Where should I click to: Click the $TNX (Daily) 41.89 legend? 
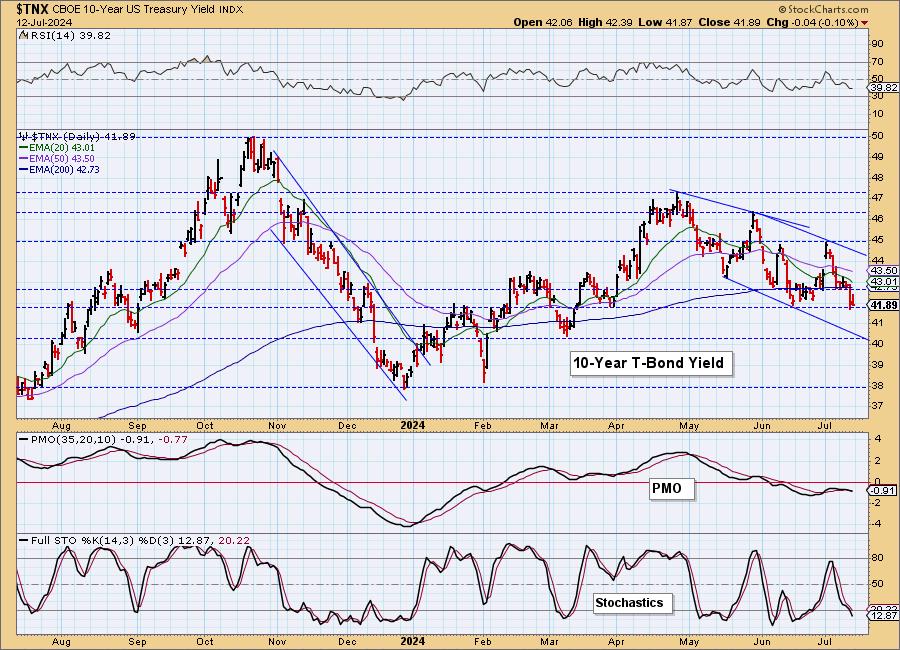click(83, 137)
